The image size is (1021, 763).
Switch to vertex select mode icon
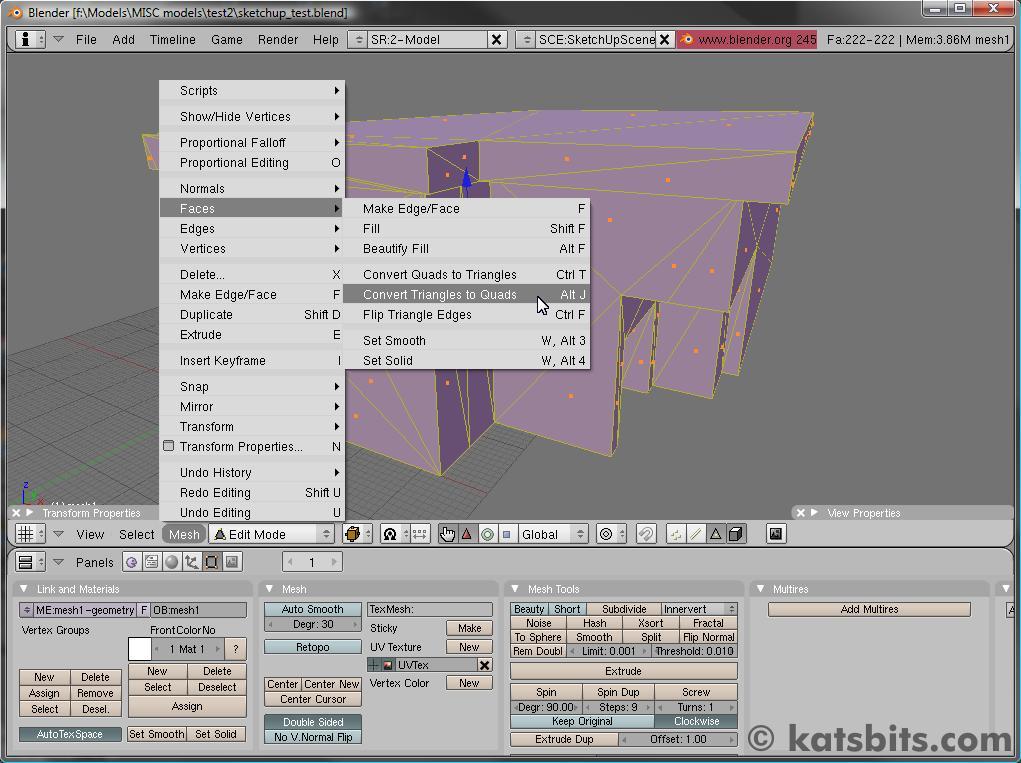676,534
